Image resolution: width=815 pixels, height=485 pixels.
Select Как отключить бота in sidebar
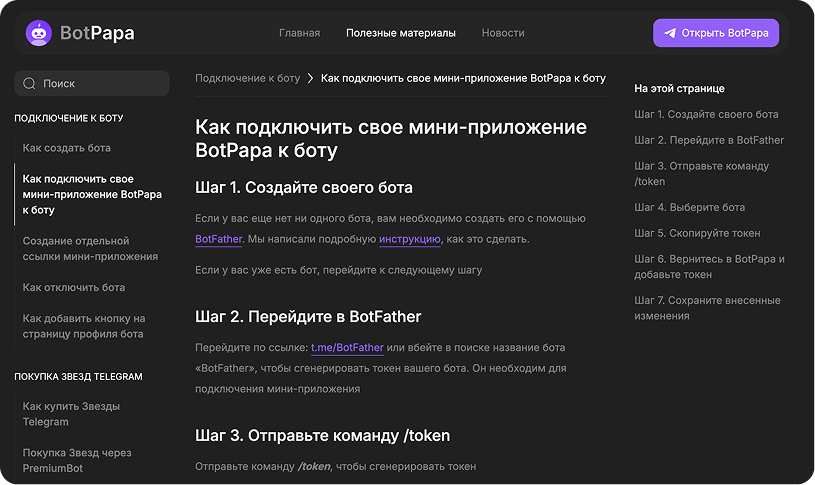73,287
